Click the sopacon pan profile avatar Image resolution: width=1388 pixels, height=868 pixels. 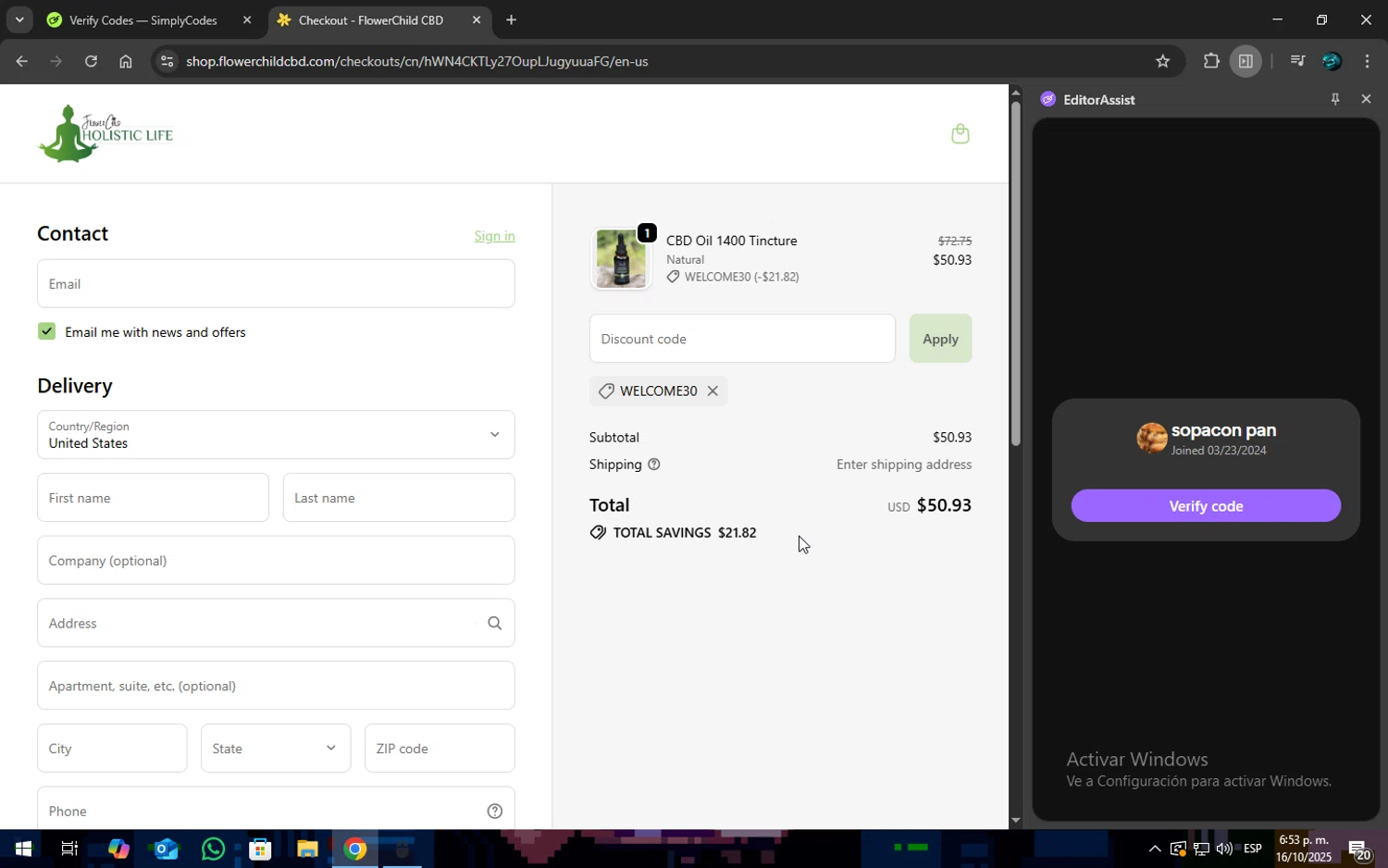(x=1152, y=438)
